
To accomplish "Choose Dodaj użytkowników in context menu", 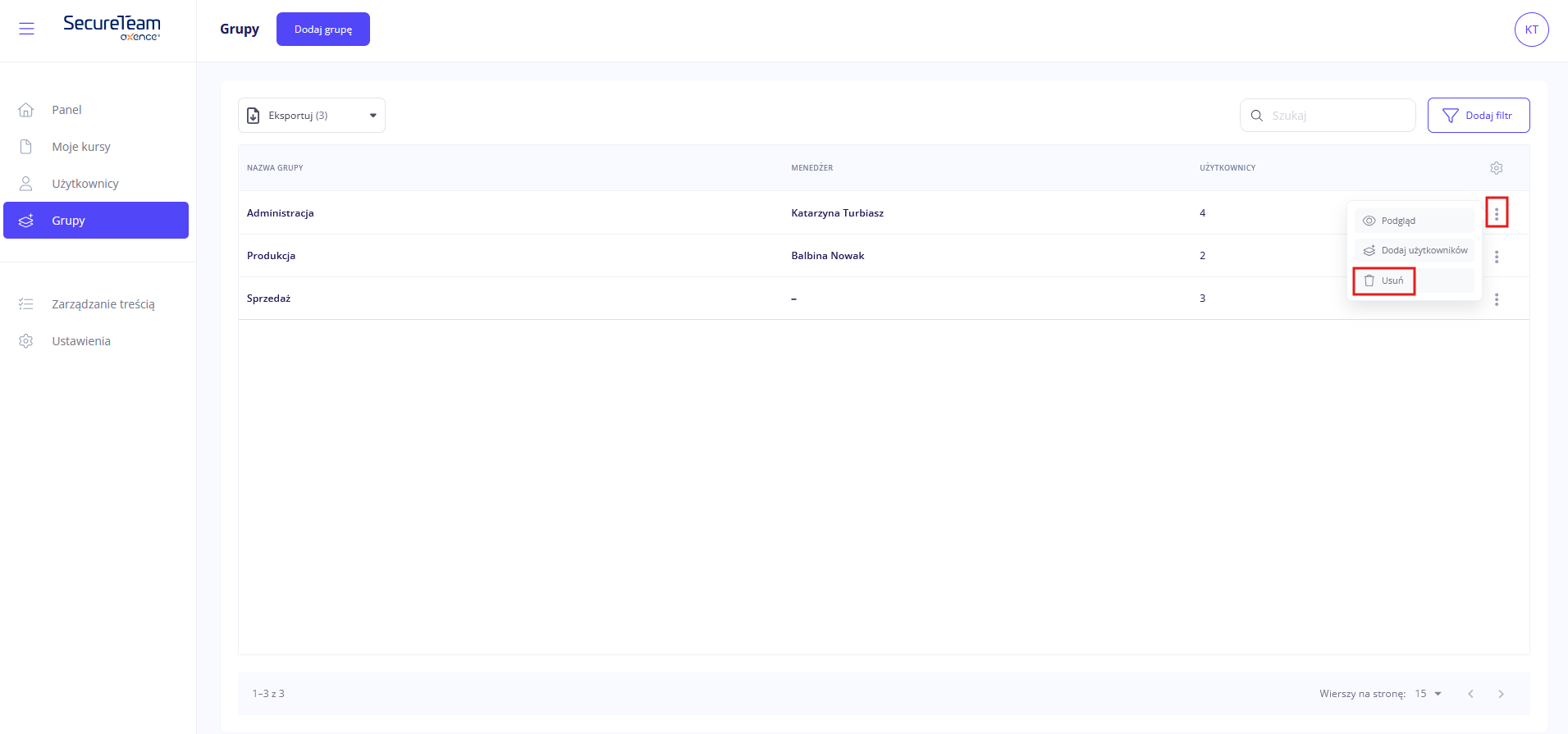I will (x=1415, y=250).
